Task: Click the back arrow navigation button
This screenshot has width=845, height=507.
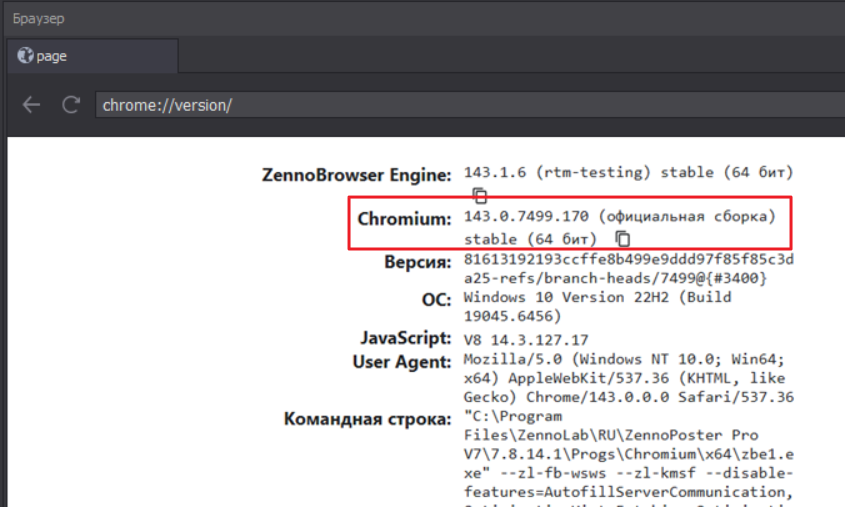Action: 31,105
